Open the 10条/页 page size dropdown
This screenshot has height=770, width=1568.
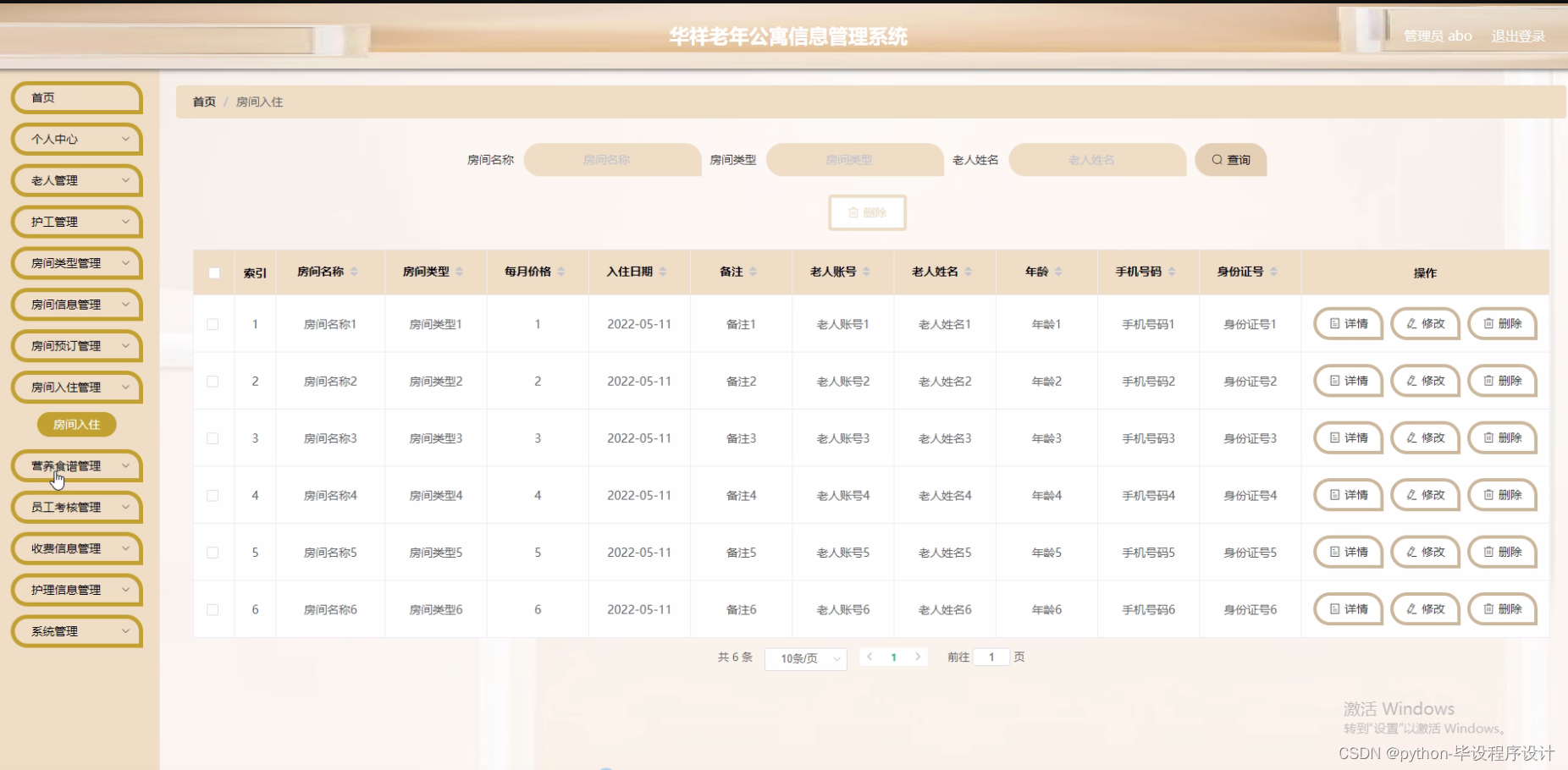pyautogui.click(x=804, y=658)
